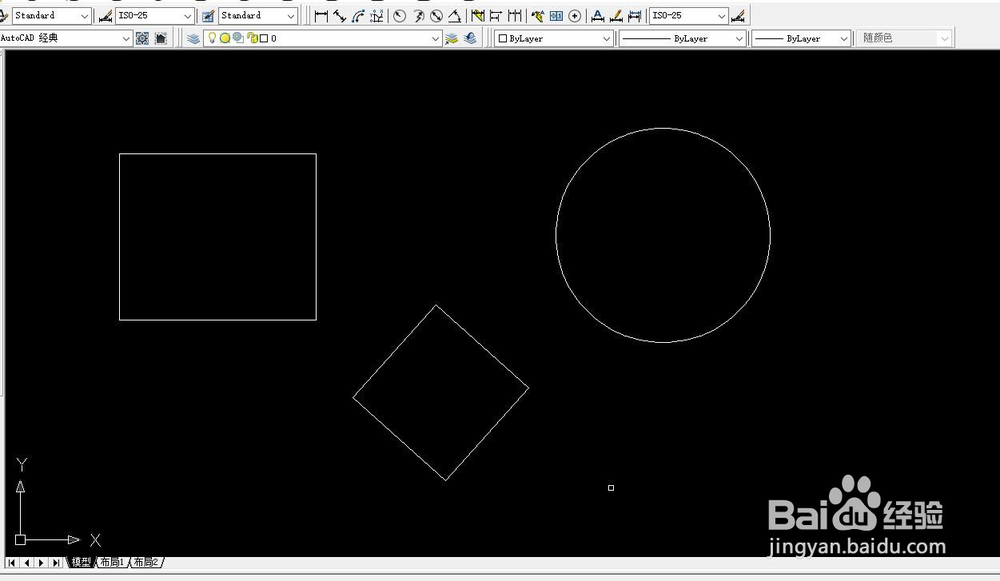
Task: Select the Angular dimension tool
Action: 455,16
